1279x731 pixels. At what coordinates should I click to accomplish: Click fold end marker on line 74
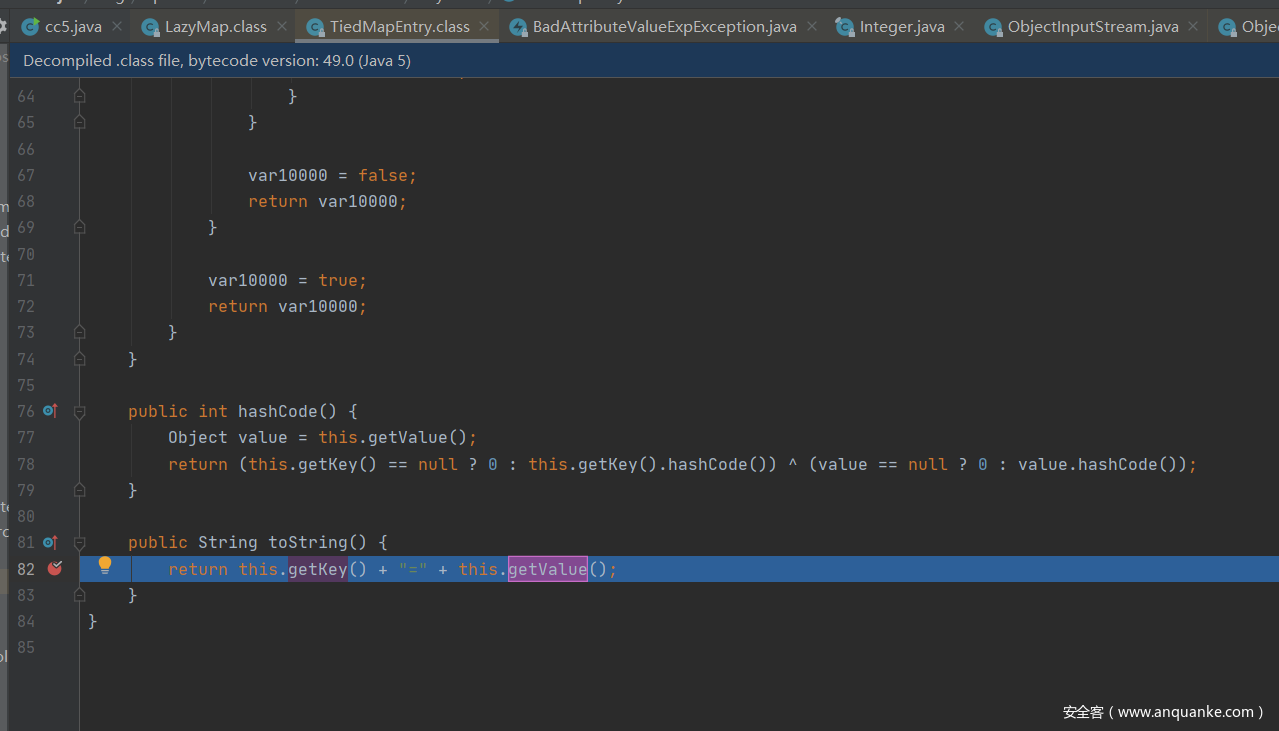80,359
